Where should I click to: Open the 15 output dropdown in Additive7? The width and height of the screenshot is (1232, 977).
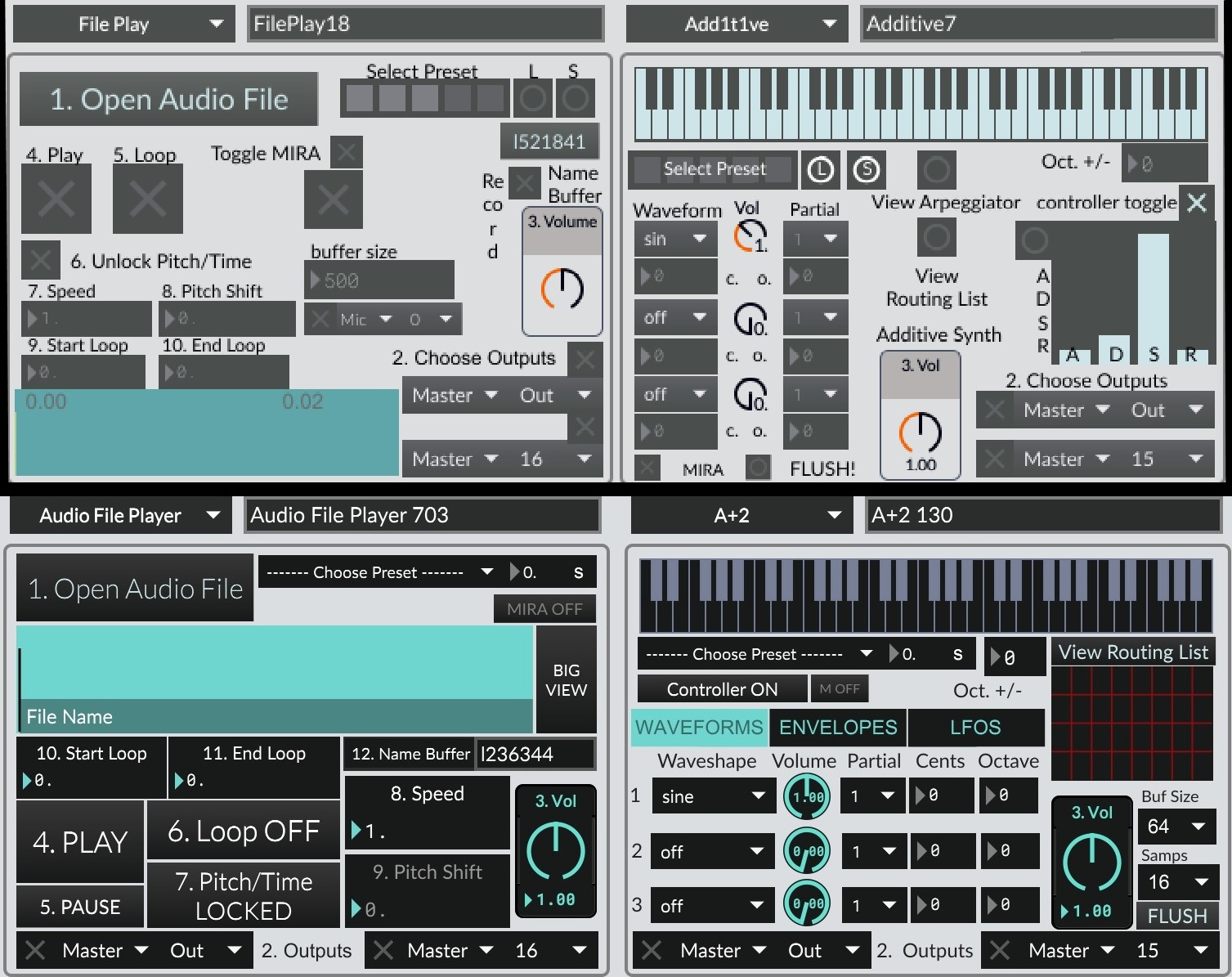[x=1167, y=459]
